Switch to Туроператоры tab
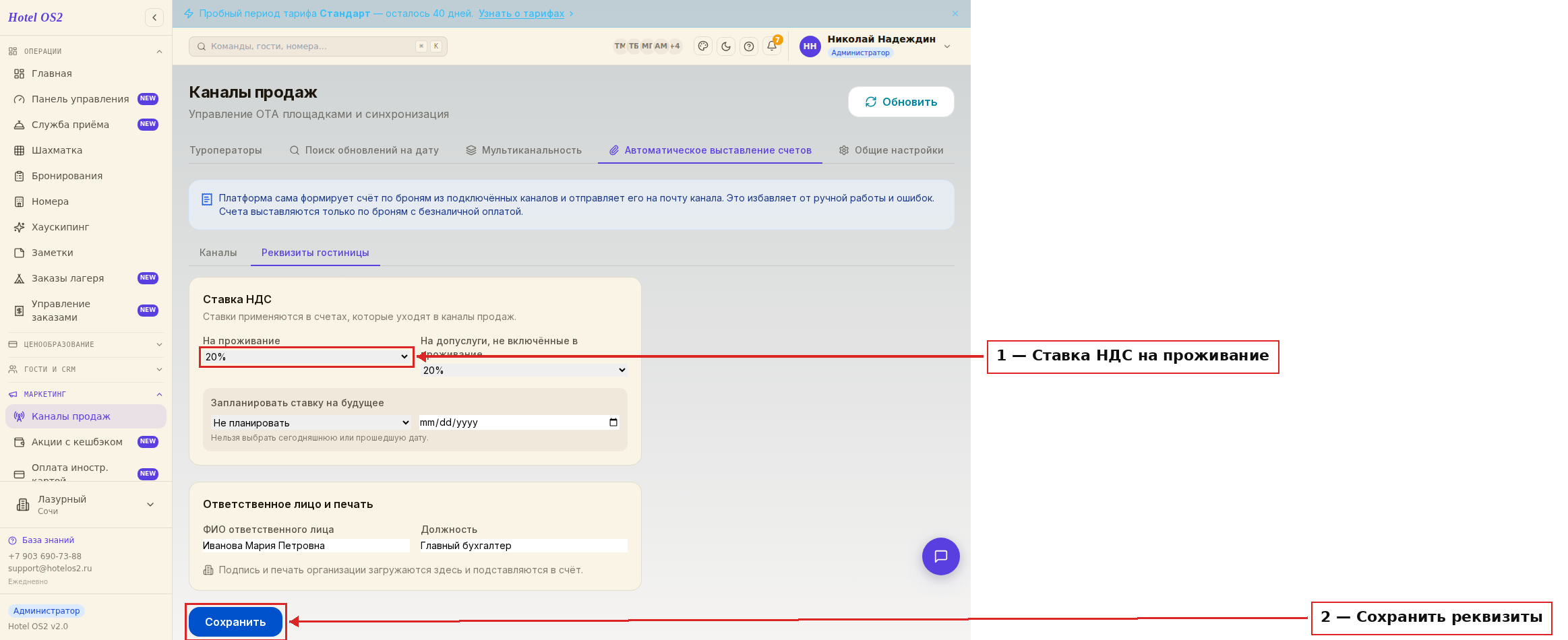Image resolution: width=1568 pixels, height=640 pixels. tap(226, 150)
